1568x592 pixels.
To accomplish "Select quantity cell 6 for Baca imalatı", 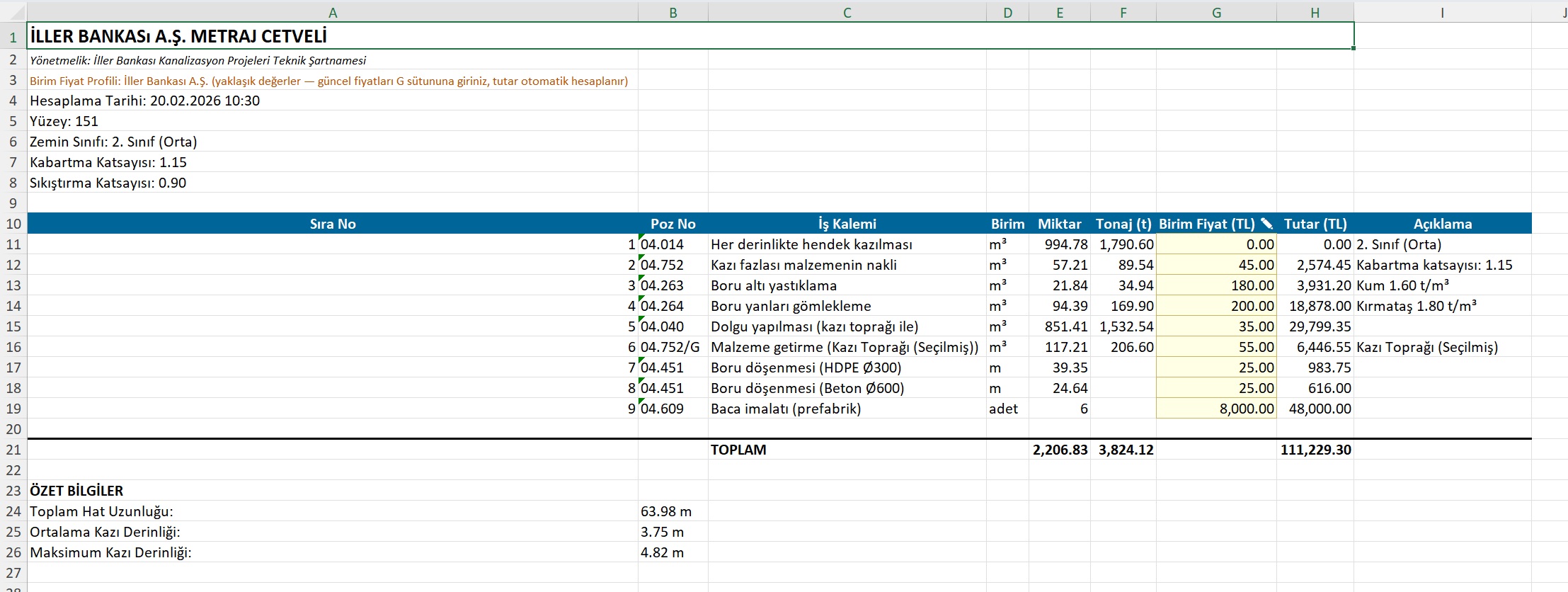I will (1059, 409).
